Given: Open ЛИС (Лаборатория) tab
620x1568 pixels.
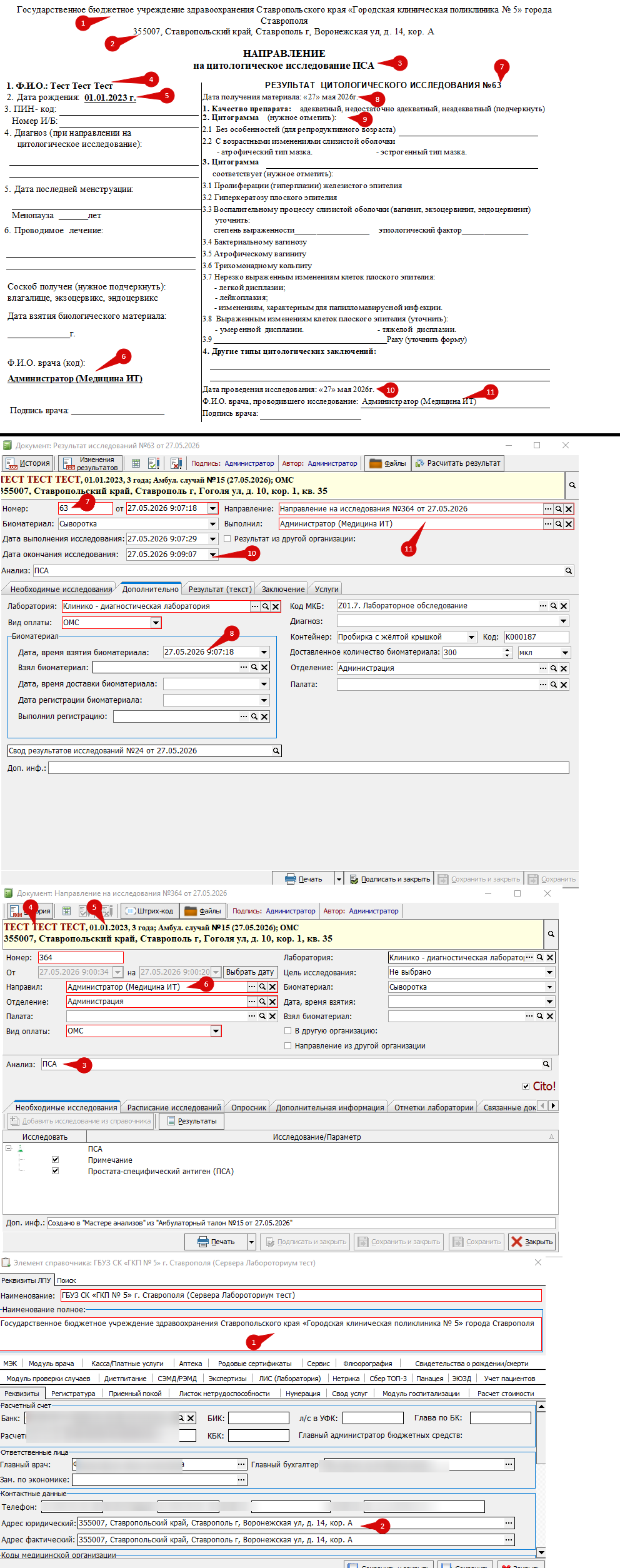Looking at the screenshot, I should point(290,1378).
